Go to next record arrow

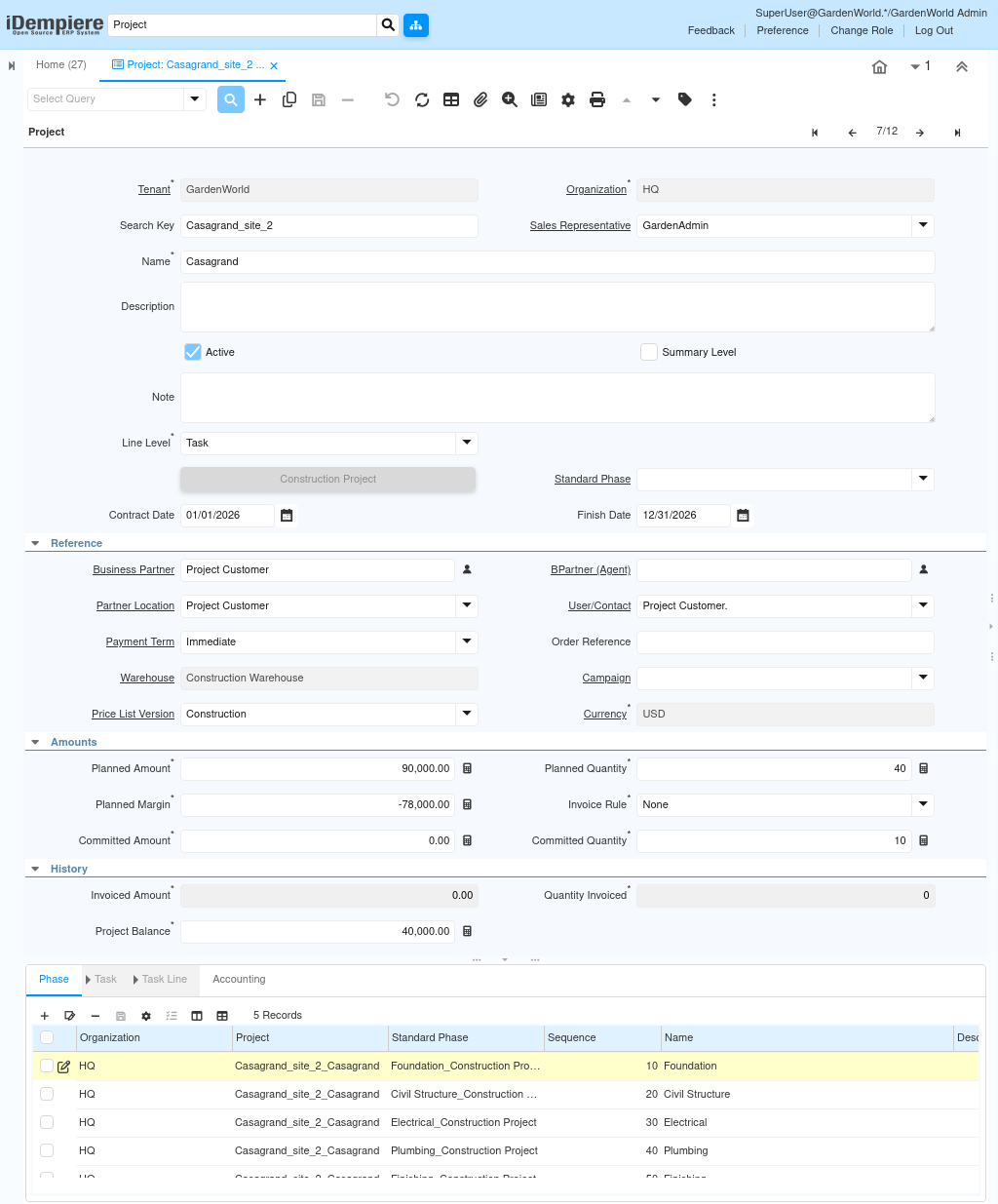920,133
